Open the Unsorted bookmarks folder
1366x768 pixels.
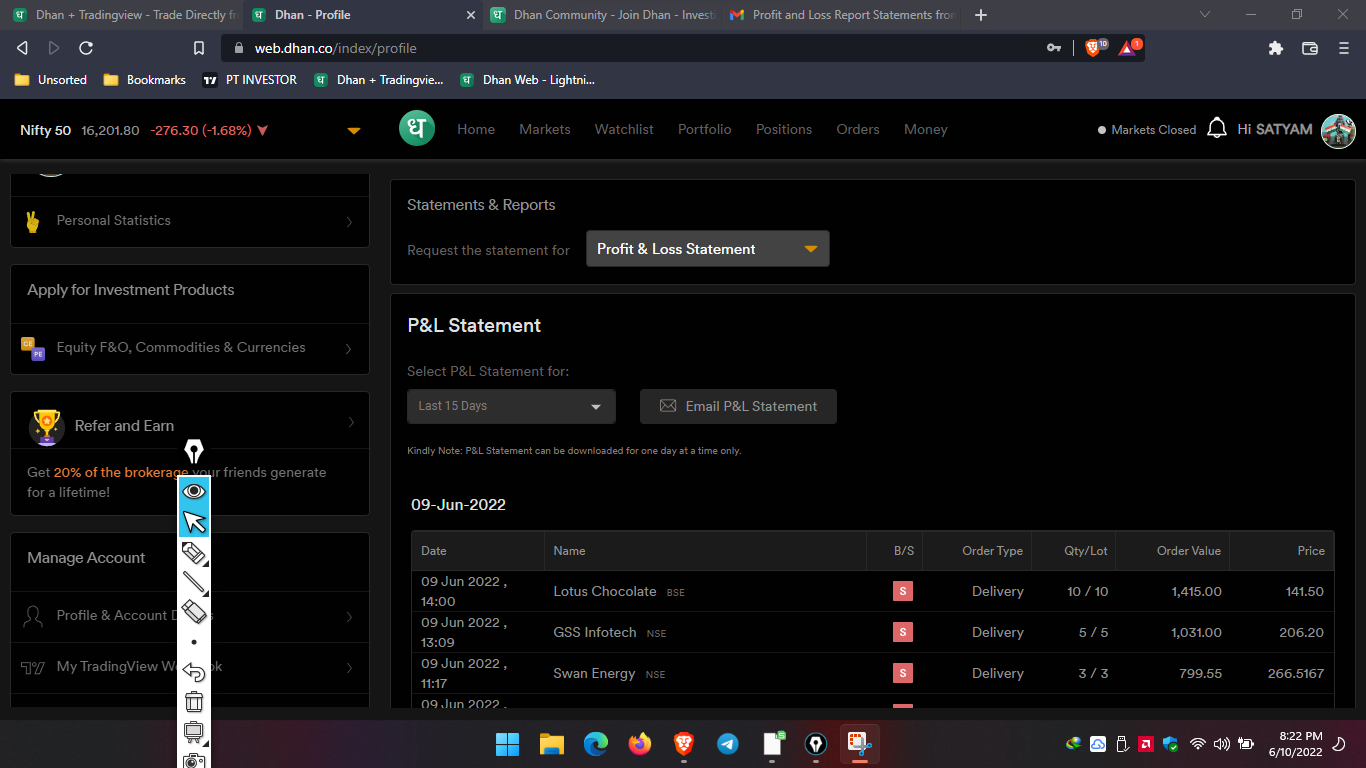click(51, 80)
